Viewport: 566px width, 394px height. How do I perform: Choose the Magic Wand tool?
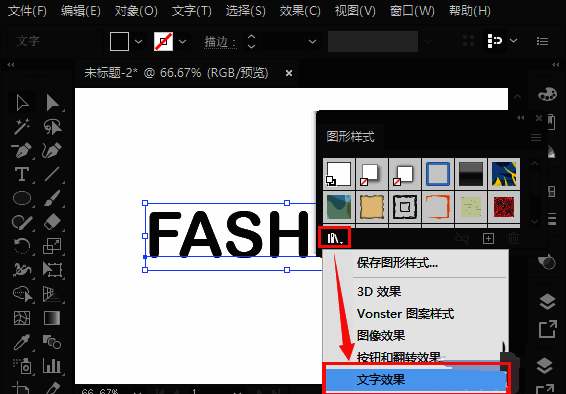tap(22, 127)
